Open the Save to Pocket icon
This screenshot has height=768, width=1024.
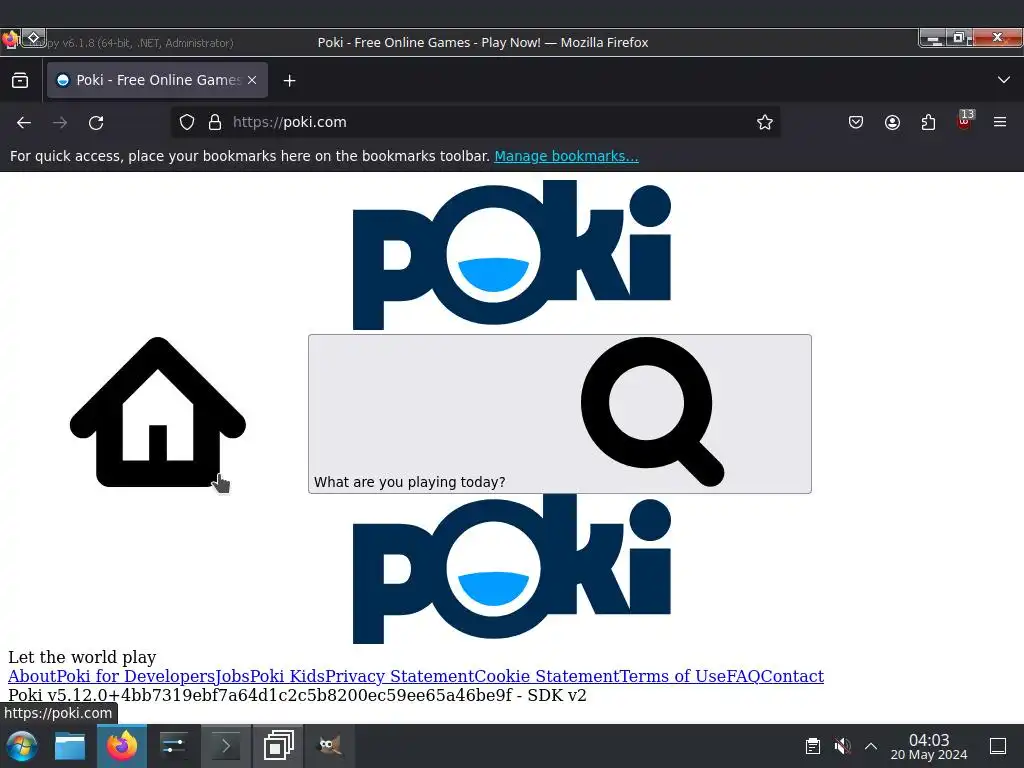click(x=856, y=122)
